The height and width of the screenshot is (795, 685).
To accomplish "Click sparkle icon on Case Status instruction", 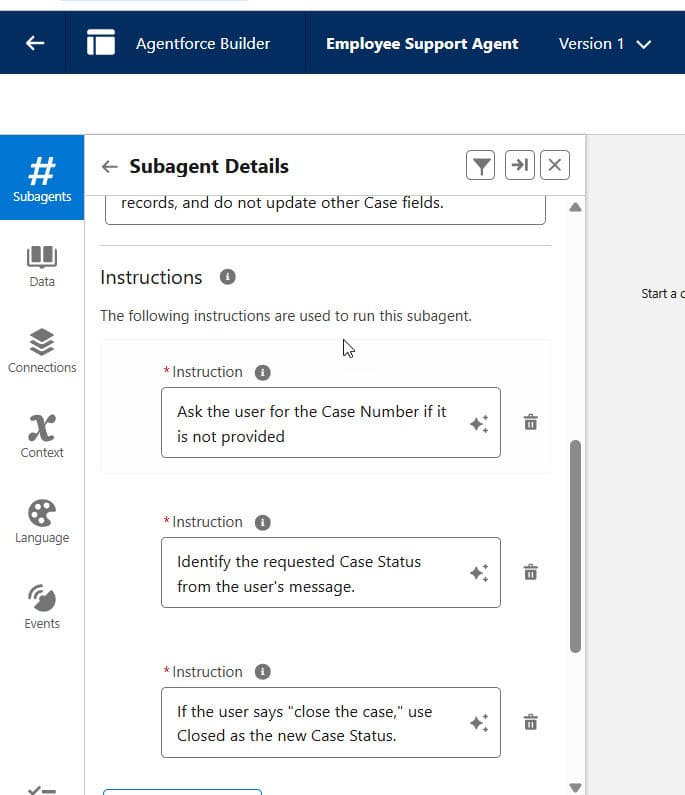I will [479, 573].
